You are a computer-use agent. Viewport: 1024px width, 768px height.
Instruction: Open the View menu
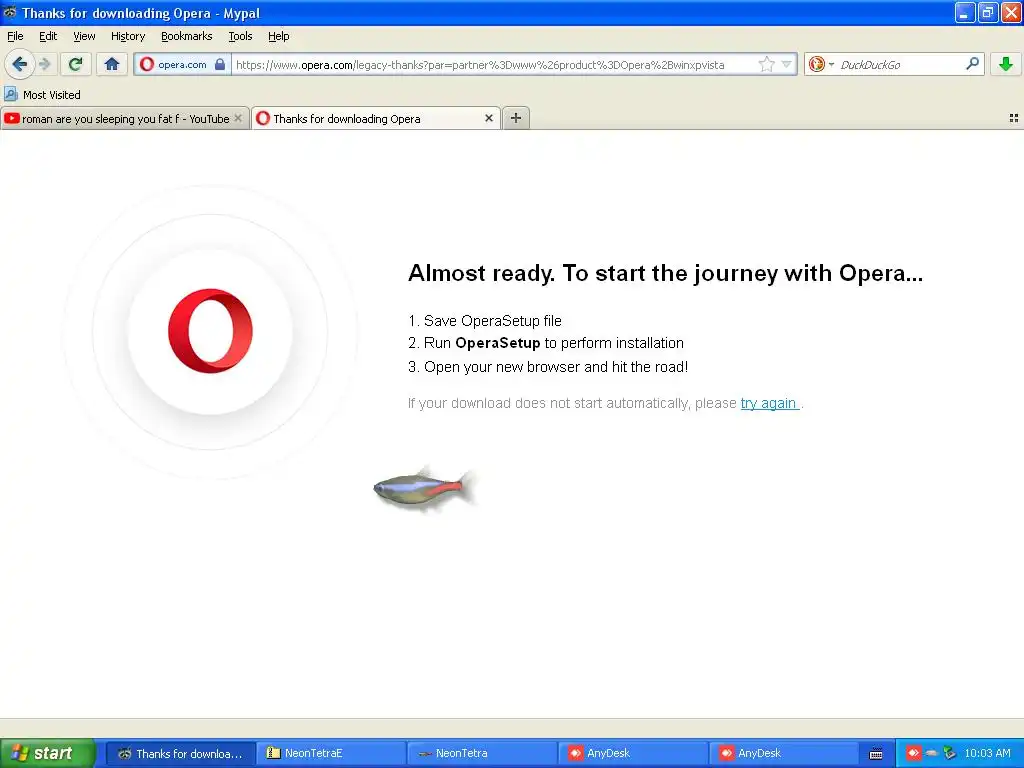point(84,36)
